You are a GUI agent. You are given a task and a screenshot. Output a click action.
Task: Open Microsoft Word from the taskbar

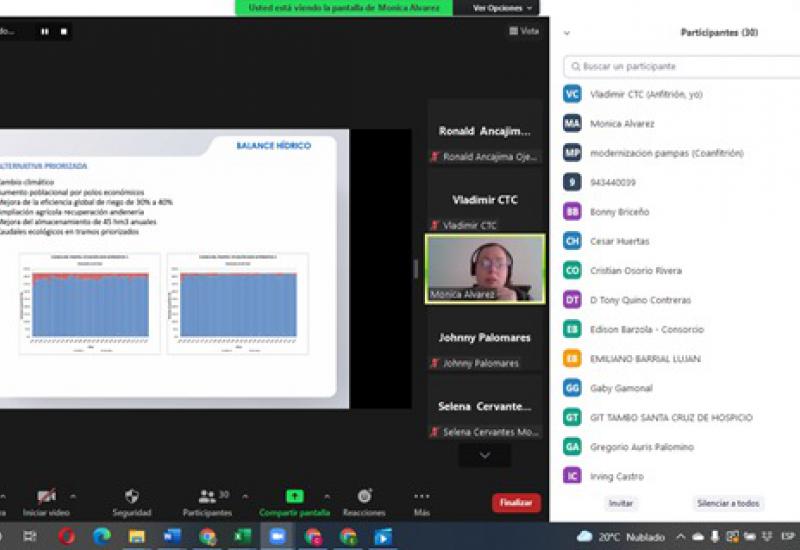[172, 537]
